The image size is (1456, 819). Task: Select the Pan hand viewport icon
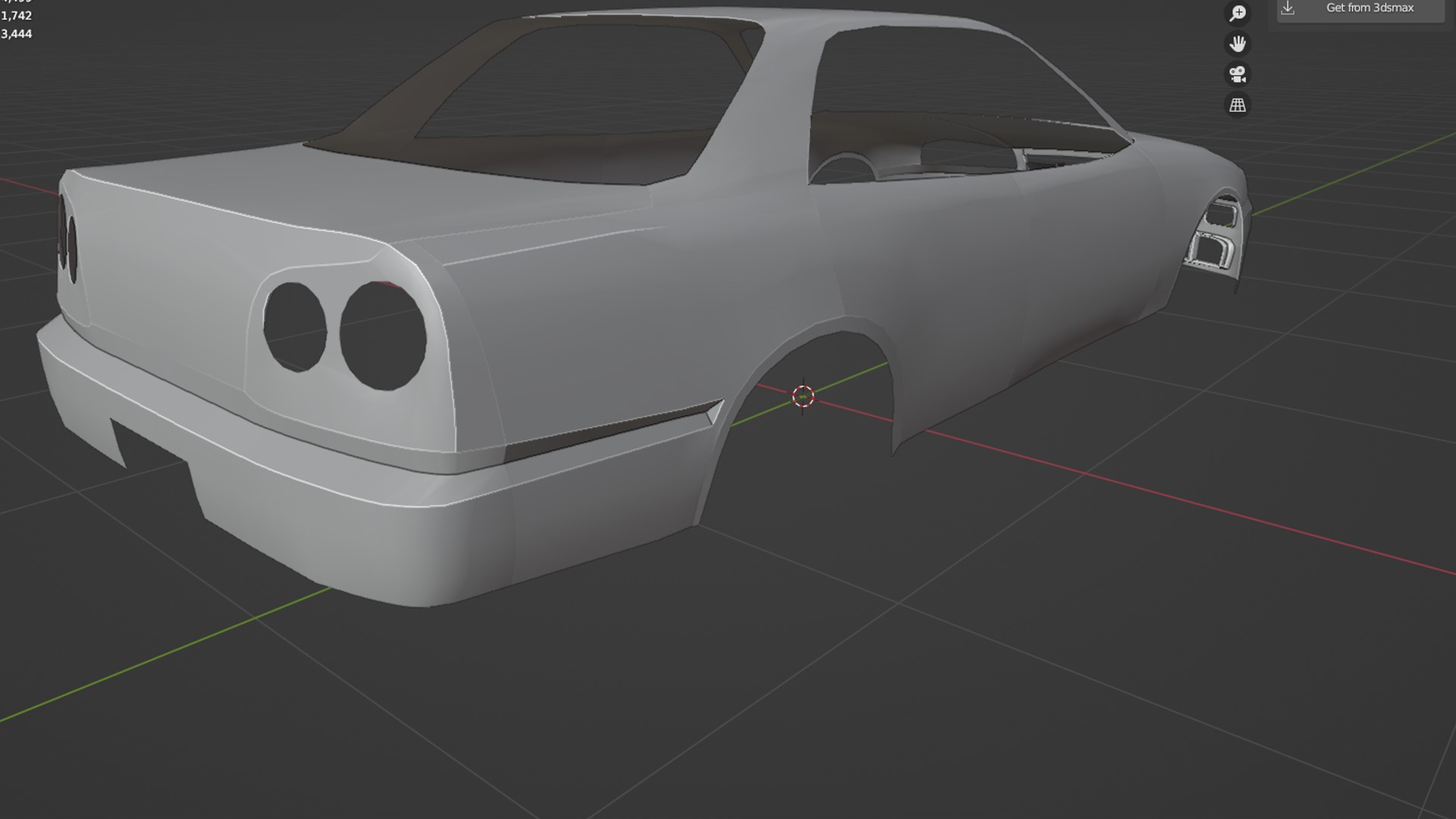(x=1238, y=44)
